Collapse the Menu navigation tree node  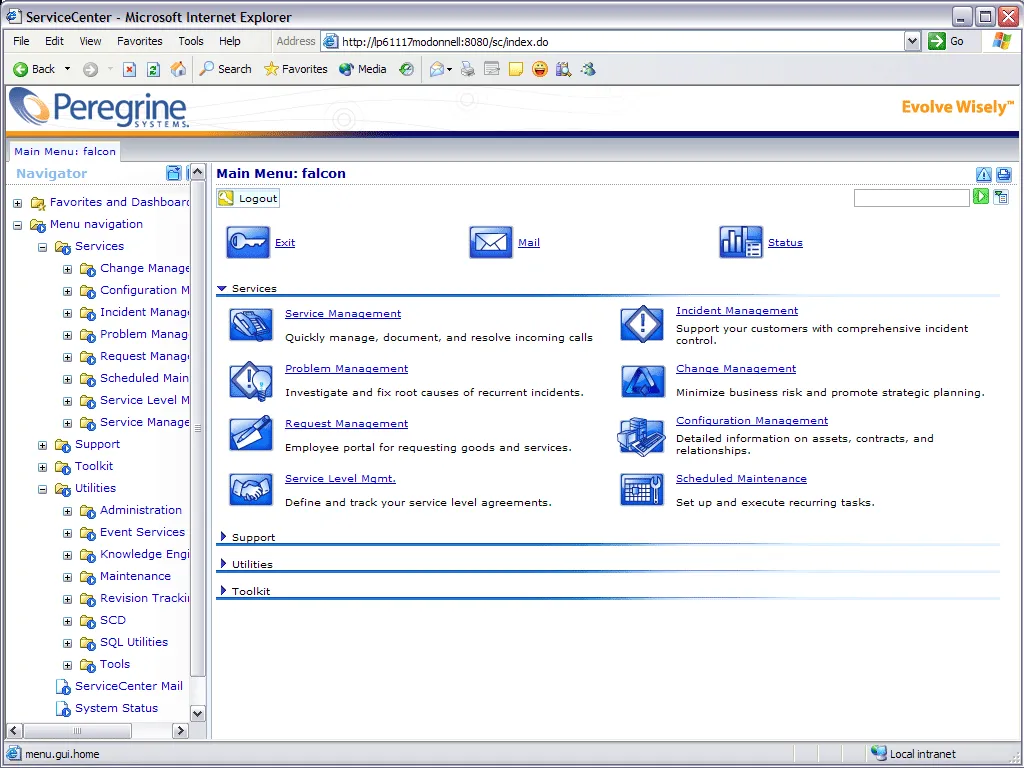[x=18, y=225]
